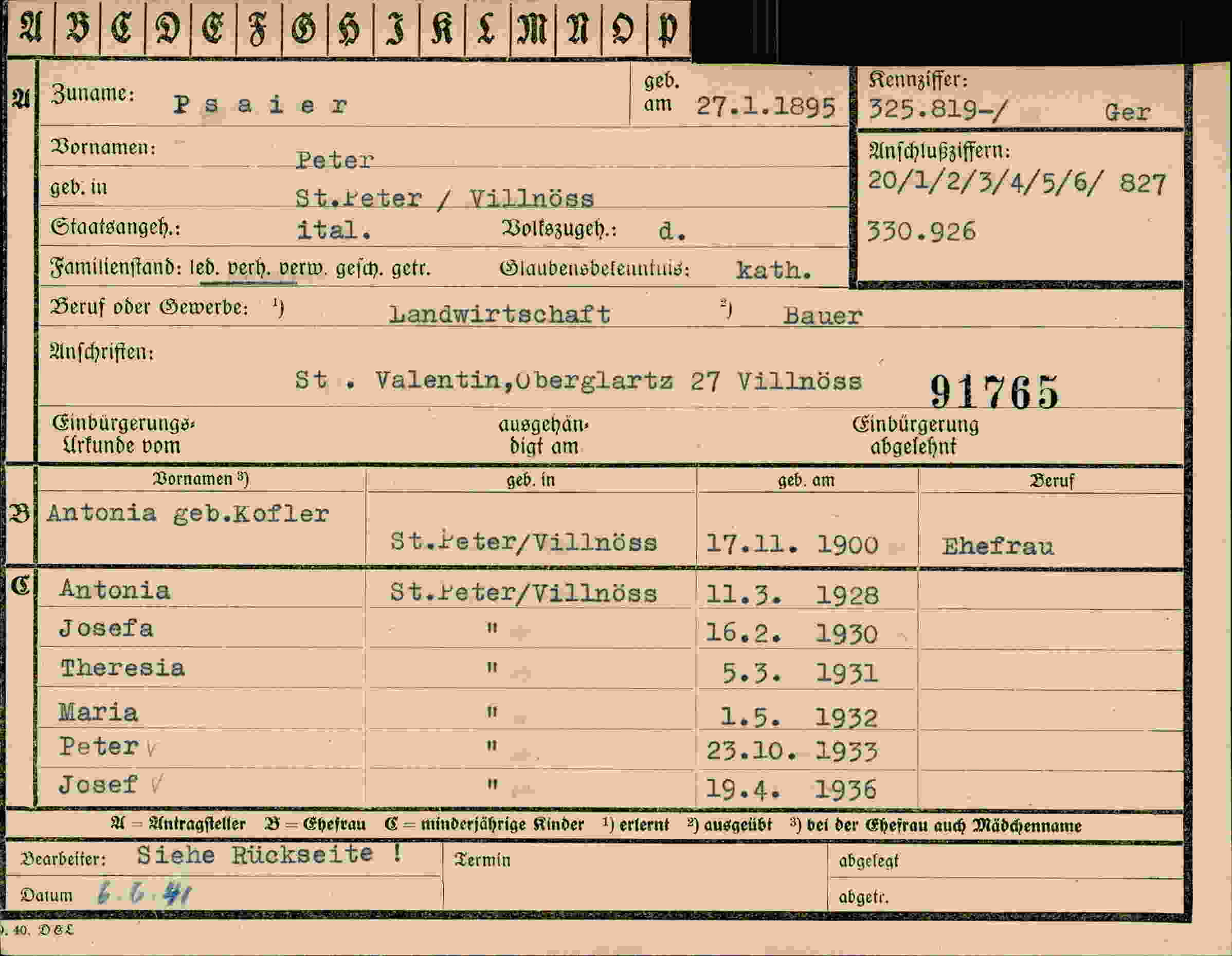Viewport: 1232px width, 956px height.
Task: Click the 'led.' marital status option
Action: coord(204,267)
